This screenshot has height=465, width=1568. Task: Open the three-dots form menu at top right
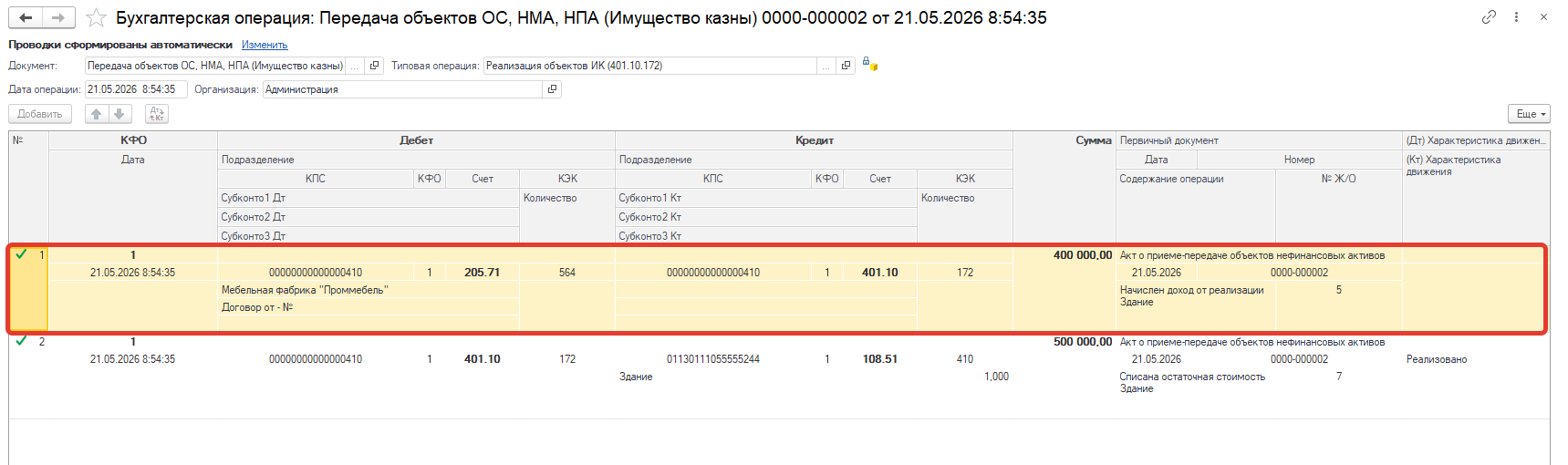(x=1516, y=16)
